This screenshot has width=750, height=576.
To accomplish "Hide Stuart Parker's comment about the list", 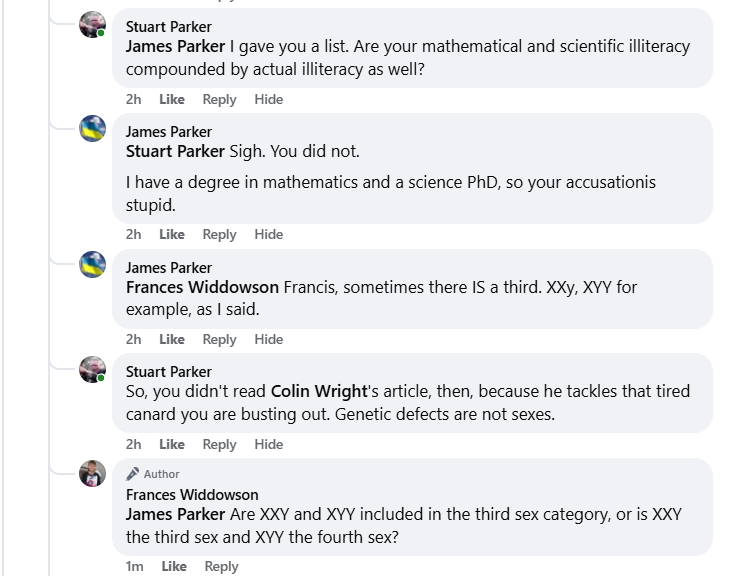I will (x=268, y=99).
